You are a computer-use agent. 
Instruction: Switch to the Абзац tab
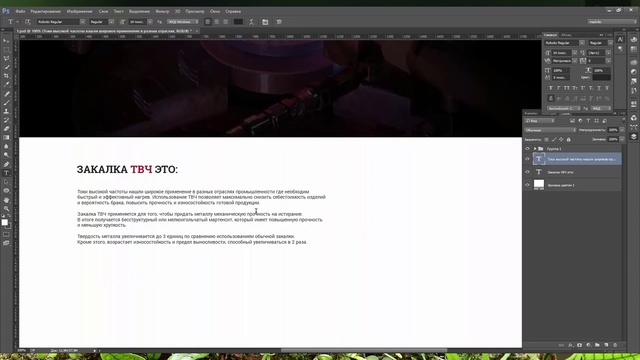point(566,35)
